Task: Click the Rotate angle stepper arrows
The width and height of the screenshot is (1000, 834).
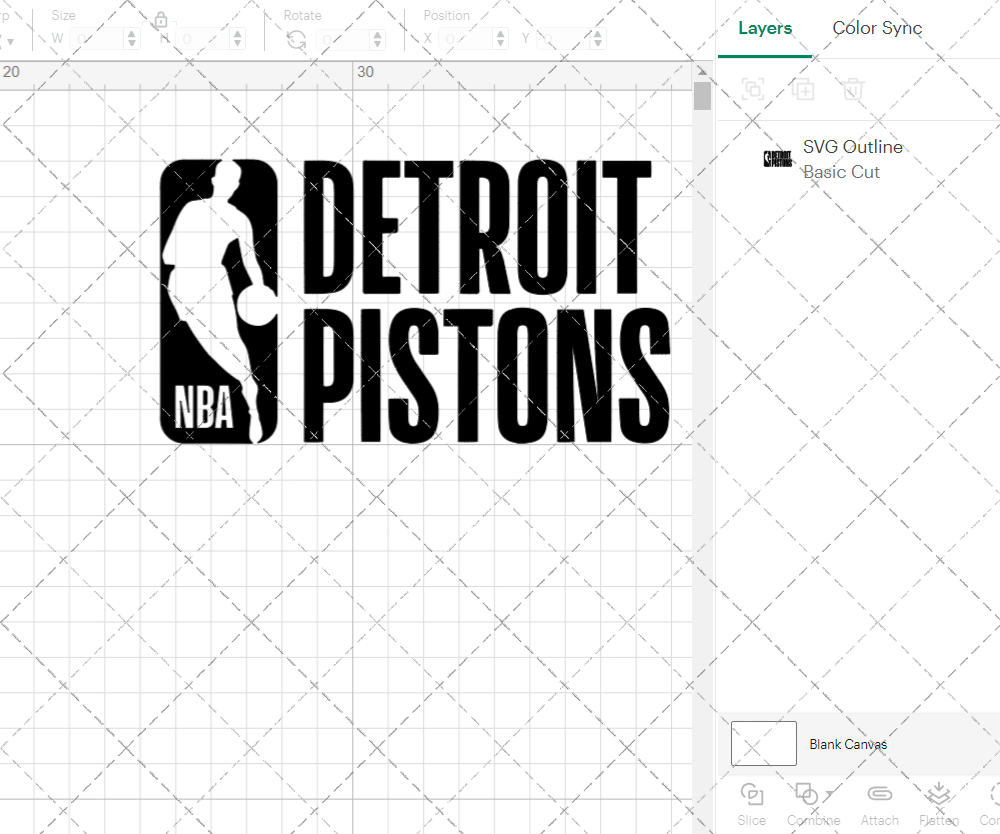Action: 376,38
